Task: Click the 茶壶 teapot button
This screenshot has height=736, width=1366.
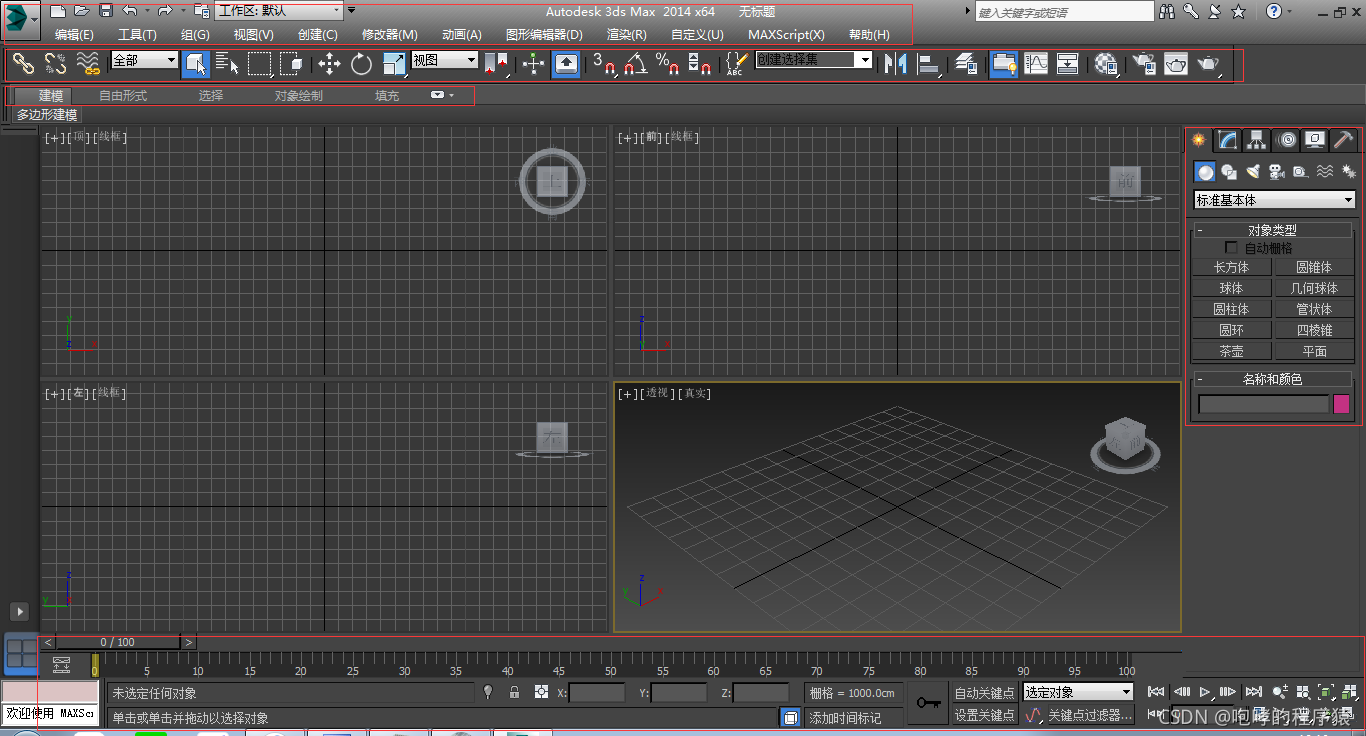Action: [1232, 351]
